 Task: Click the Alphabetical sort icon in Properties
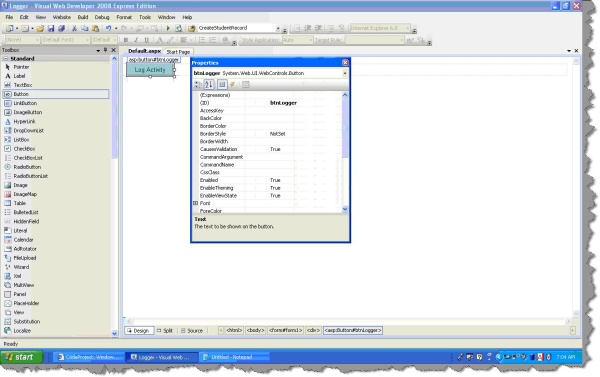pyautogui.click(x=209, y=85)
